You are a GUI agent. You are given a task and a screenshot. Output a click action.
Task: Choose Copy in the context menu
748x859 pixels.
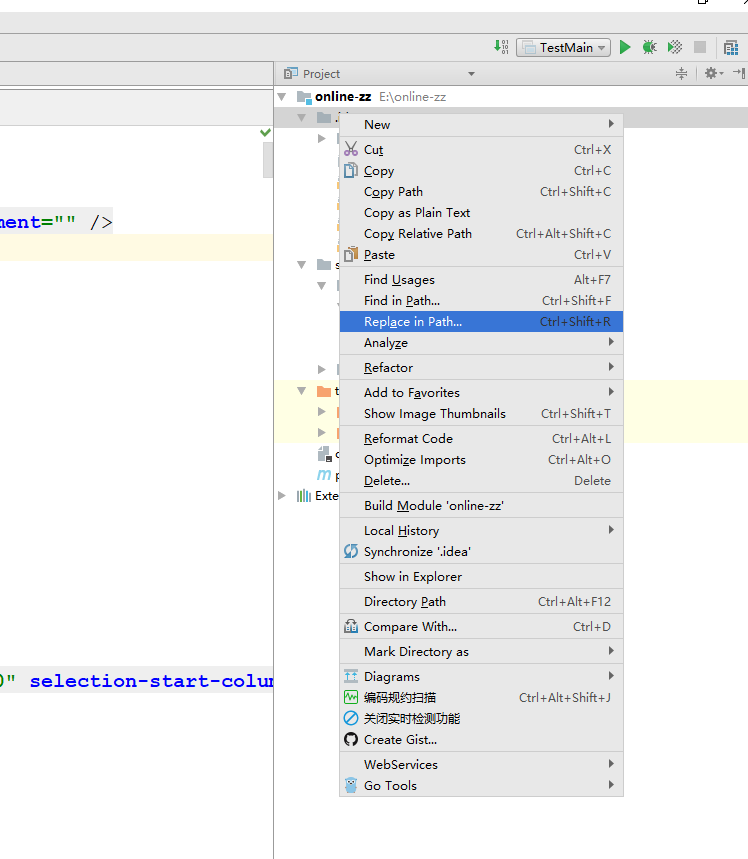pyautogui.click(x=481, y=171)
